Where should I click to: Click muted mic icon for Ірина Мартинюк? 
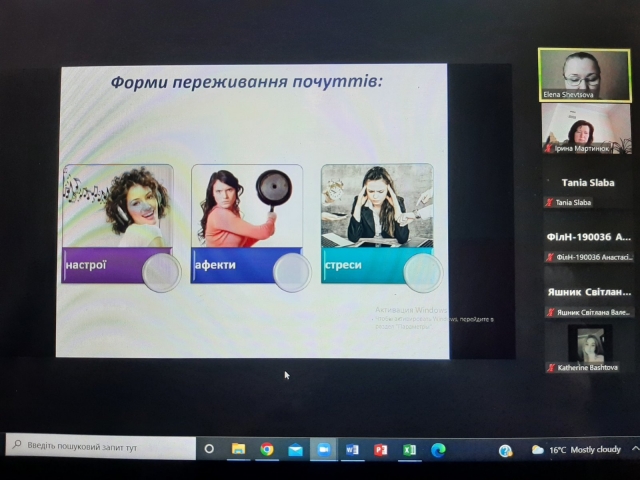coord(548,148)
